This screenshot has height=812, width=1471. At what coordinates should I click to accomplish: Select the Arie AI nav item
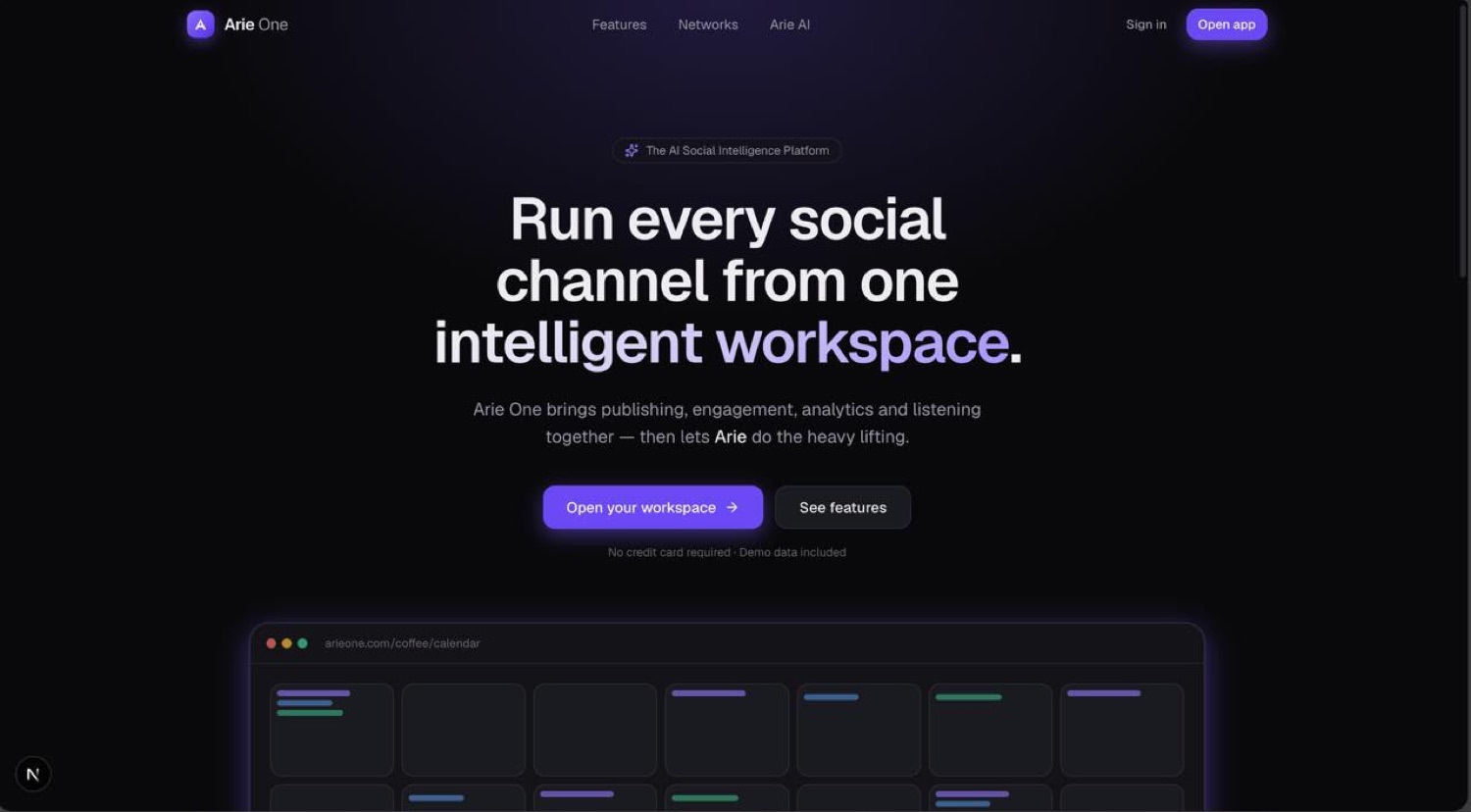click(x=789, y=25)
